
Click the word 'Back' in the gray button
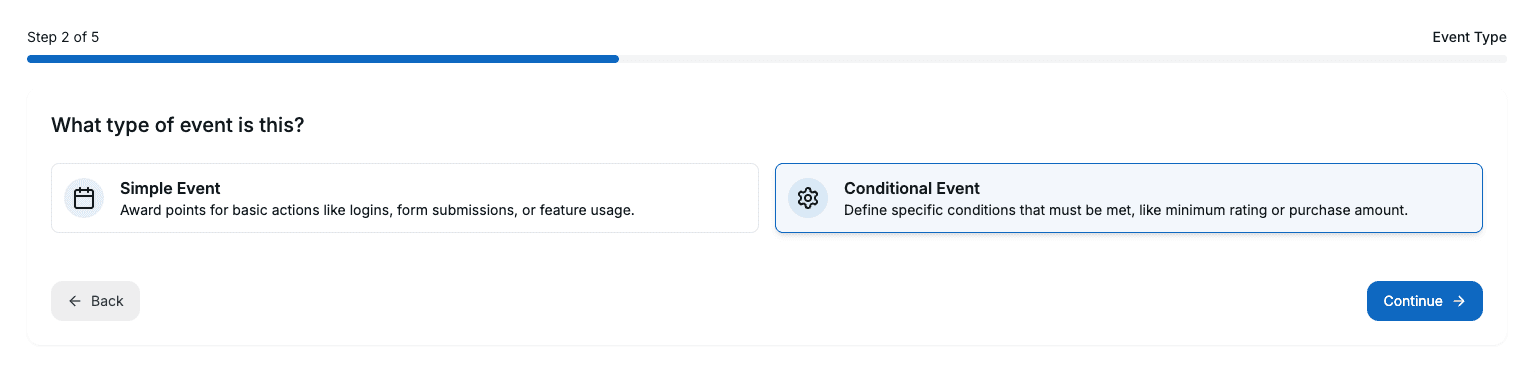pos(107,301)
